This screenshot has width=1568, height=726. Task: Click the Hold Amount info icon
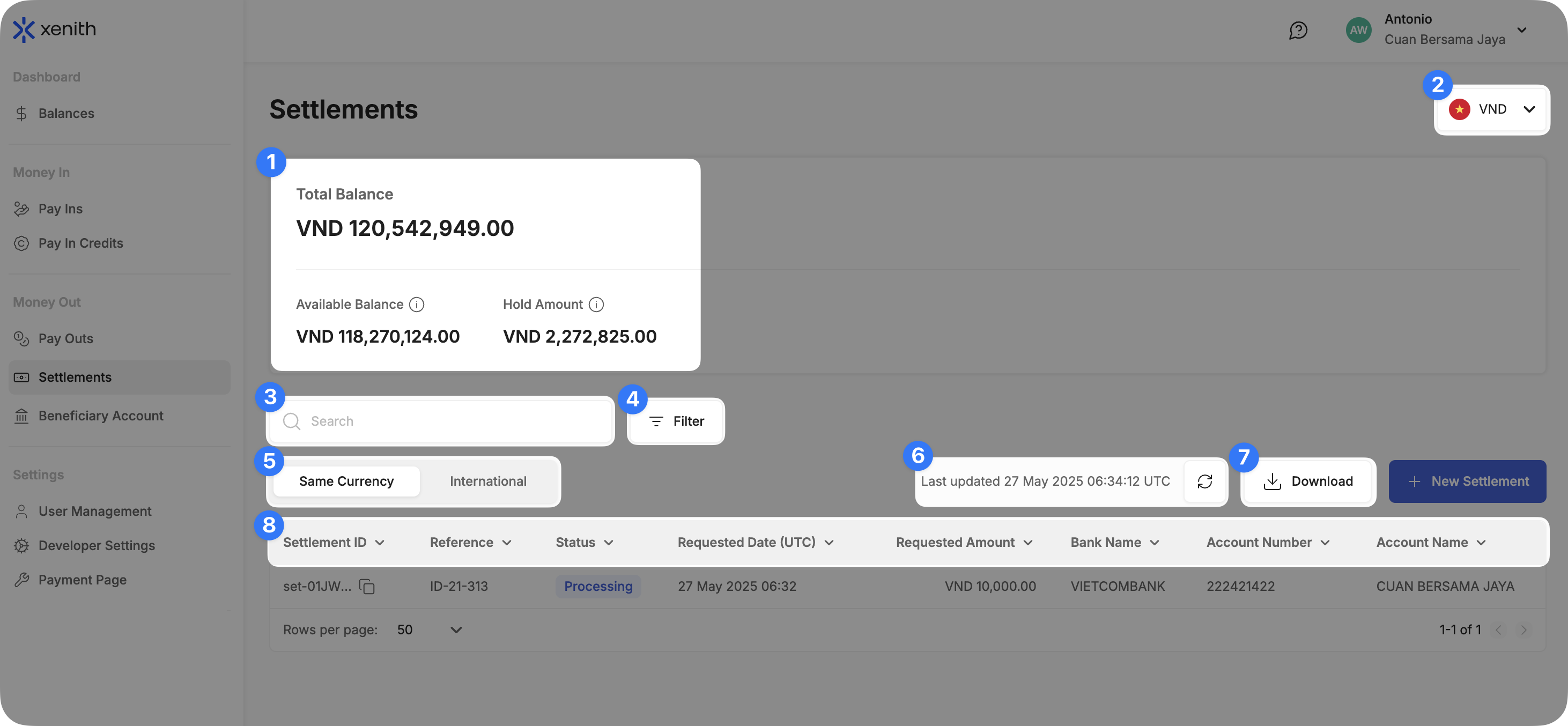point(596,304)
